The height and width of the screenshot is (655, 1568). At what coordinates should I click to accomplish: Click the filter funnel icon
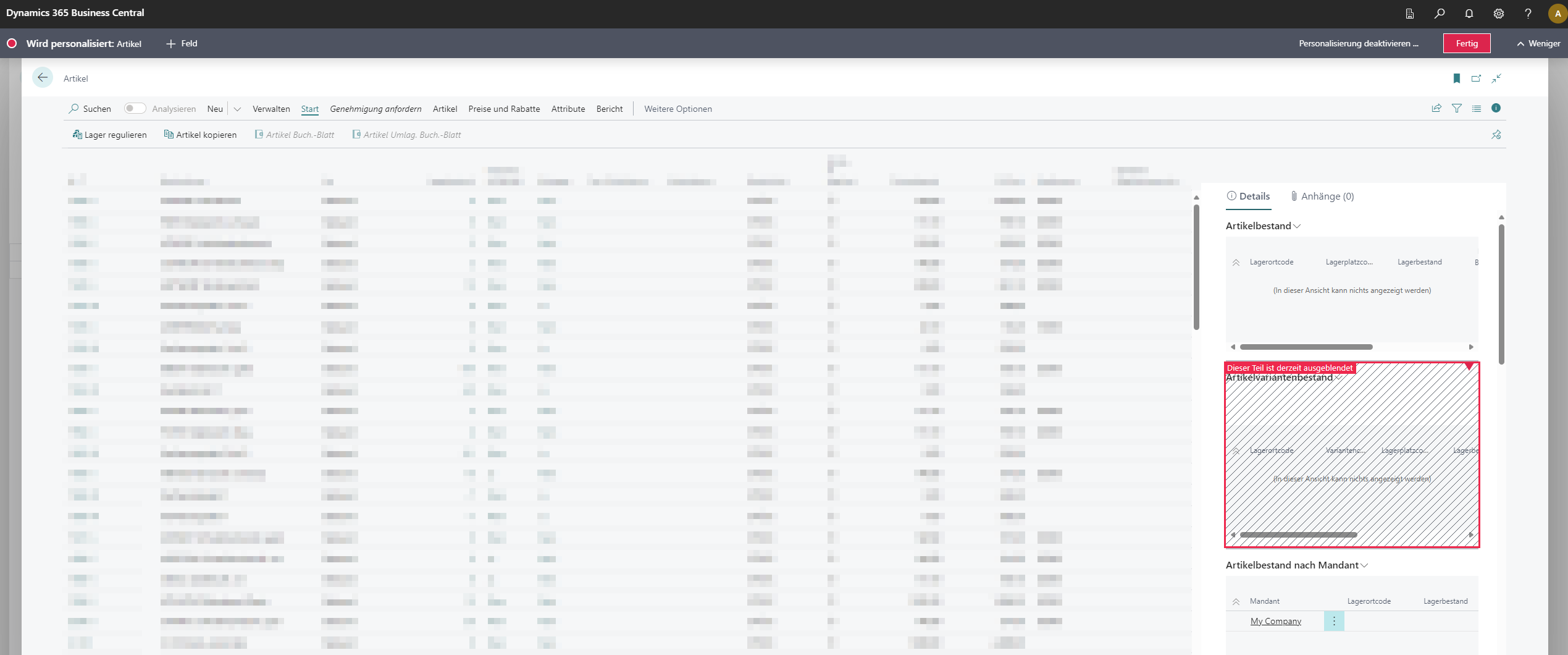coord(1457,109)
